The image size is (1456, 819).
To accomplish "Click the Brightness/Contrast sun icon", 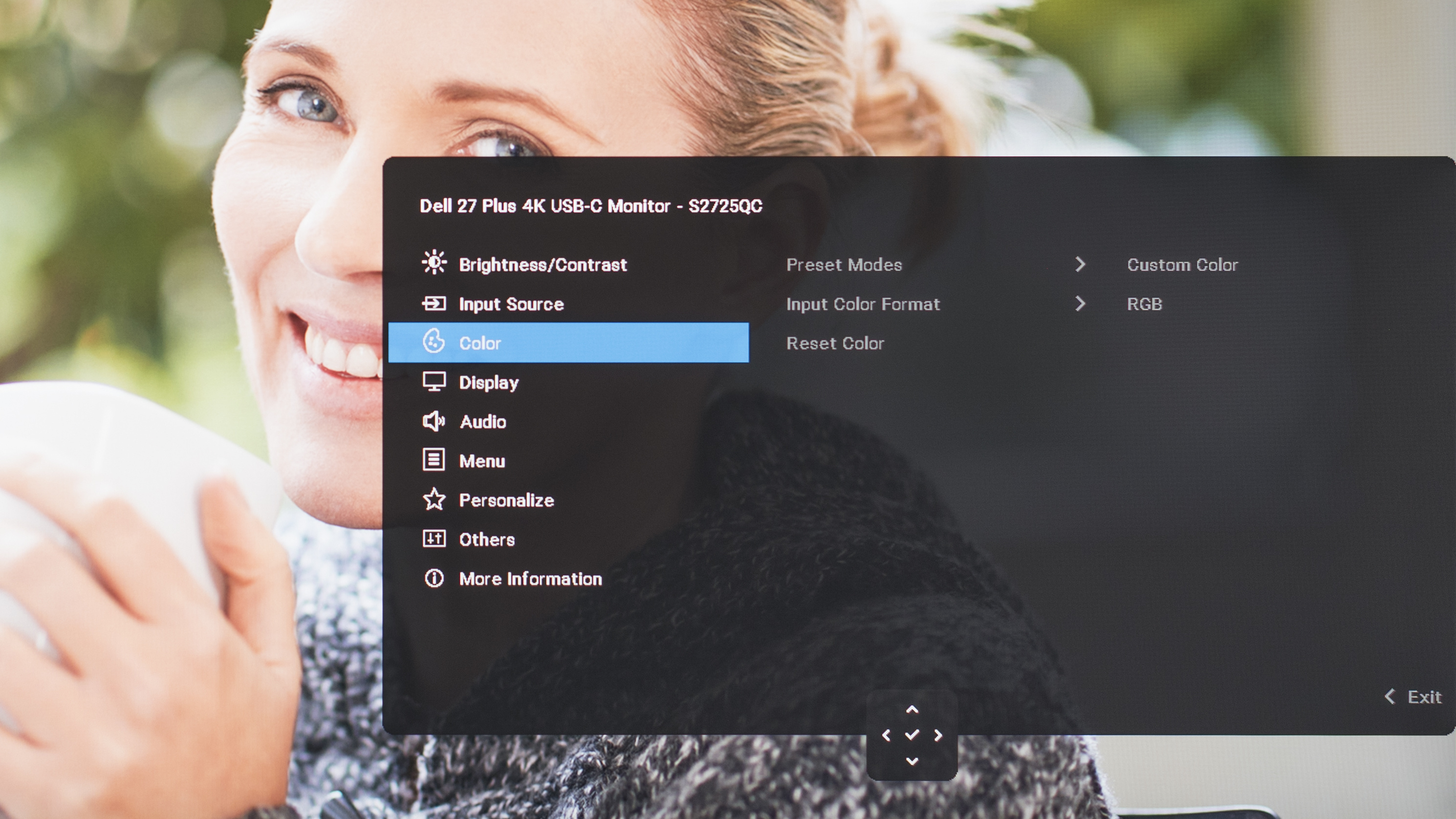I will click(x=434, y=263).
